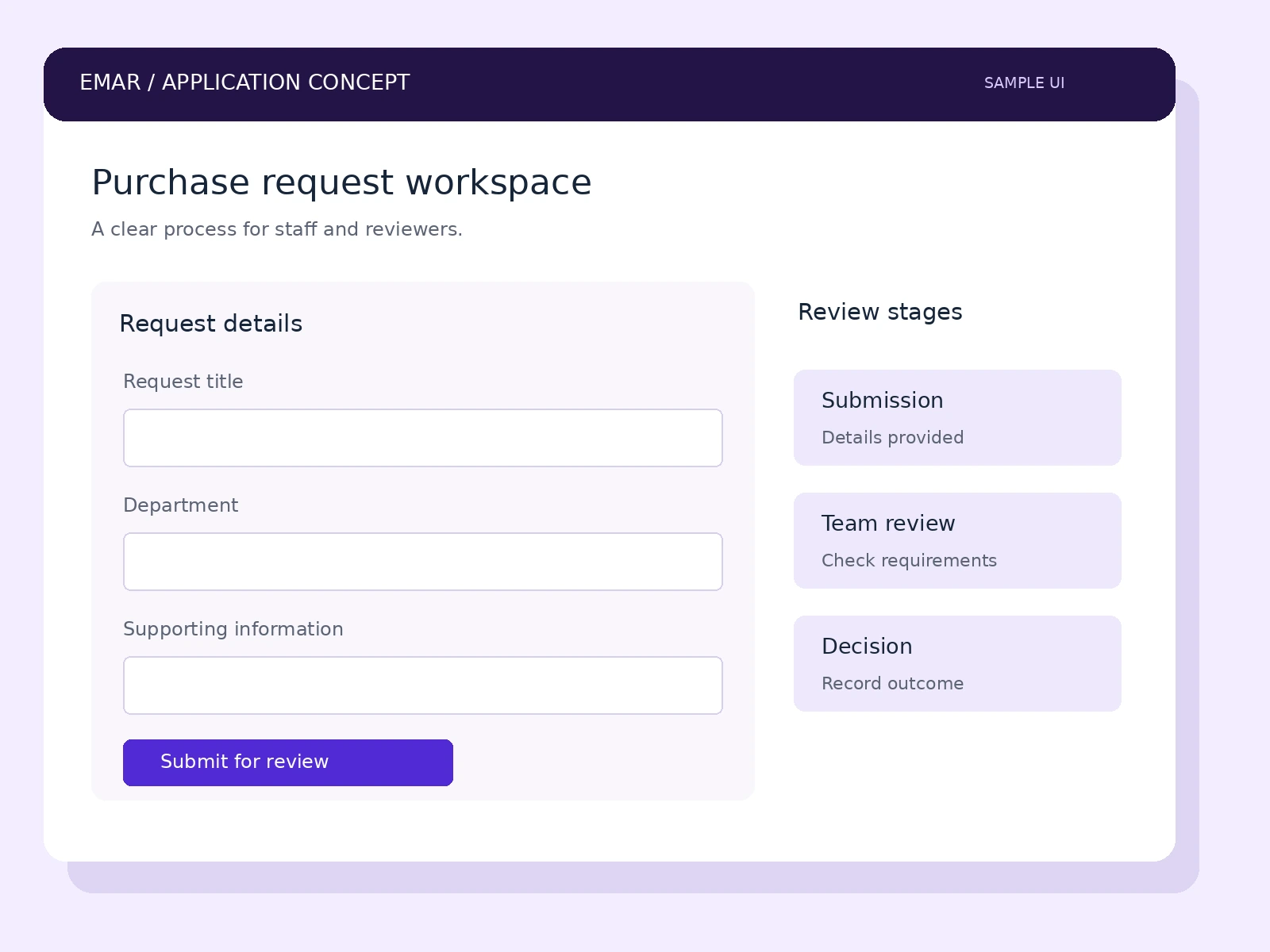Click the Purchase request workspace heading
1270x952 pixels.
(x=341, y=183)
